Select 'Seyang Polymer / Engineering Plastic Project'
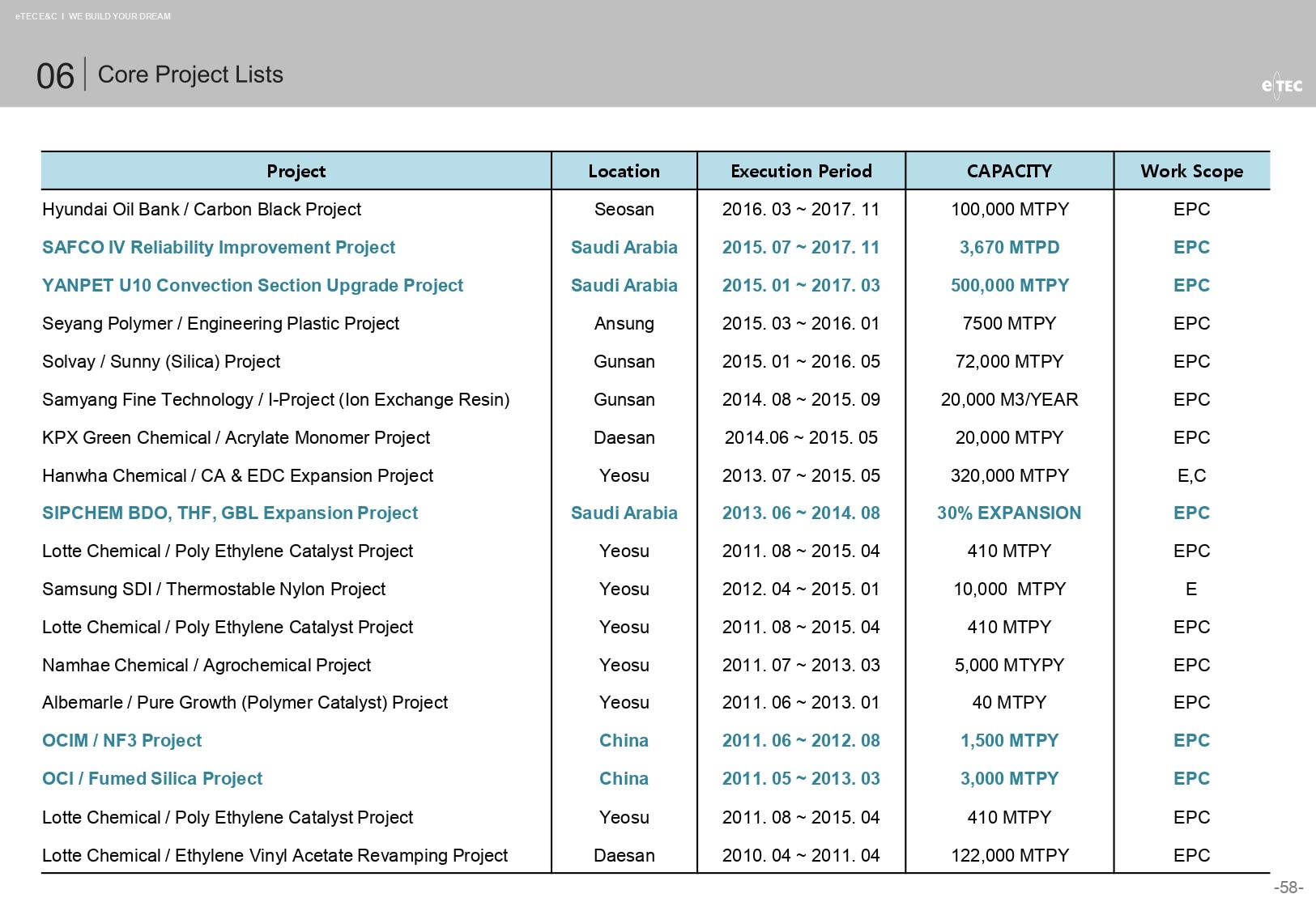Viewport: 1316px width, 911px height. tap(220, 323)
